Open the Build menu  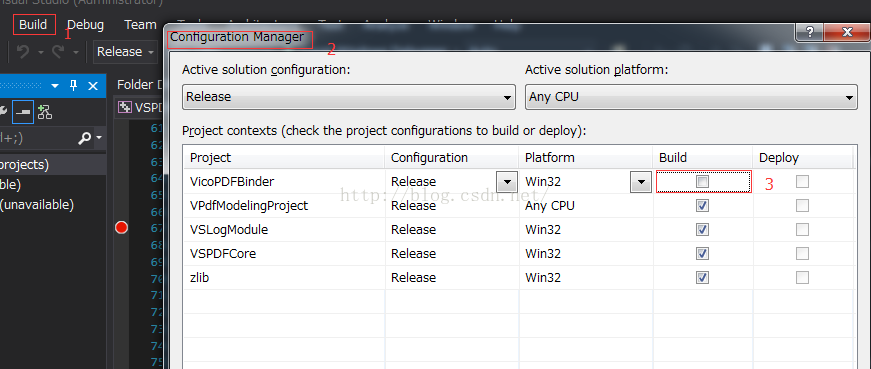point(33,24)
